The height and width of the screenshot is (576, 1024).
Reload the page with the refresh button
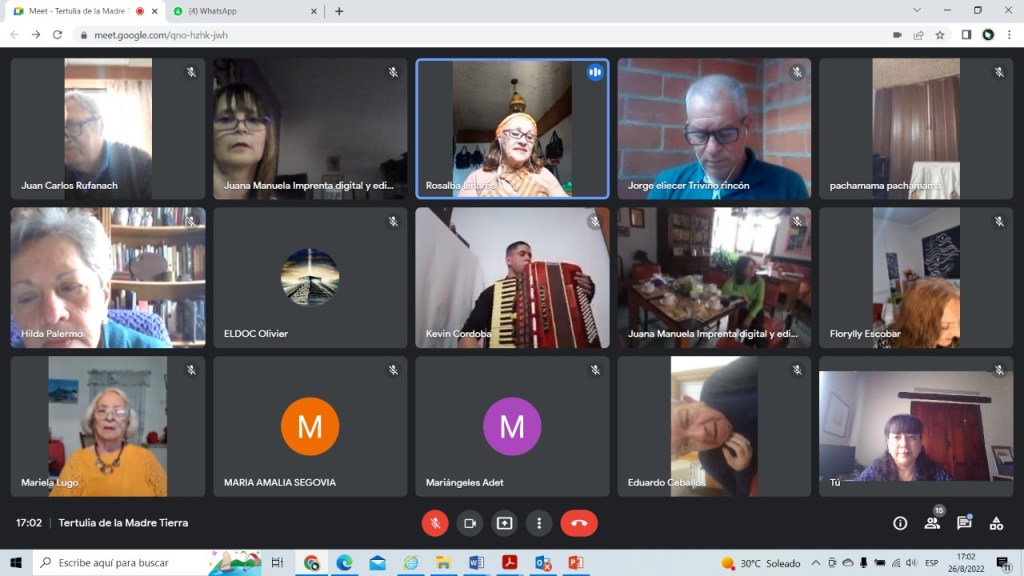click(x=57, y=35)
